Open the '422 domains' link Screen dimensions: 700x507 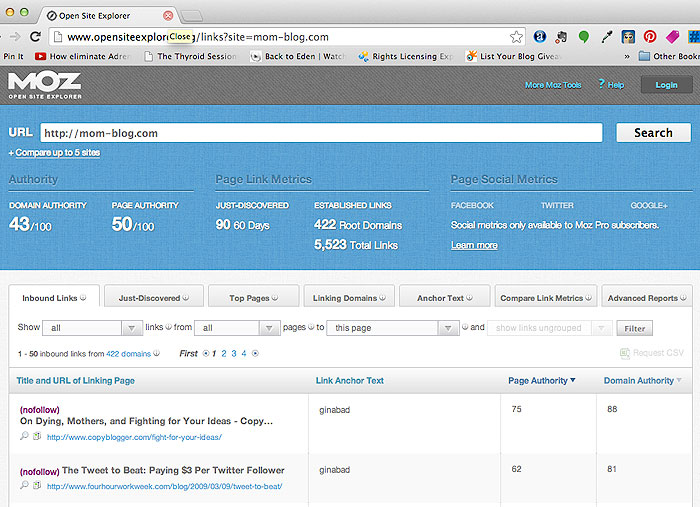pyautogui.click(x=129, y=353)
